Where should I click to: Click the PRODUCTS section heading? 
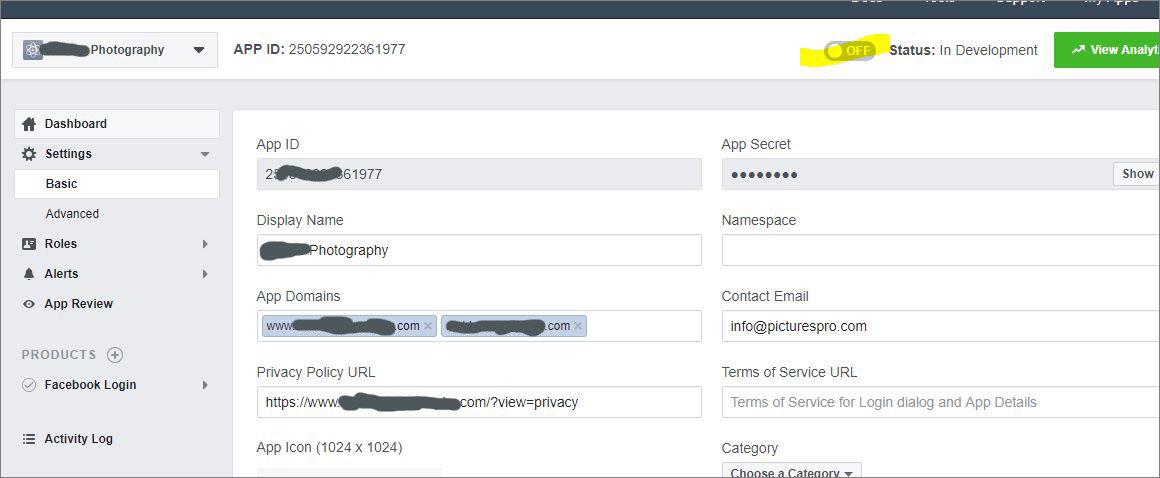coord(59,354)
